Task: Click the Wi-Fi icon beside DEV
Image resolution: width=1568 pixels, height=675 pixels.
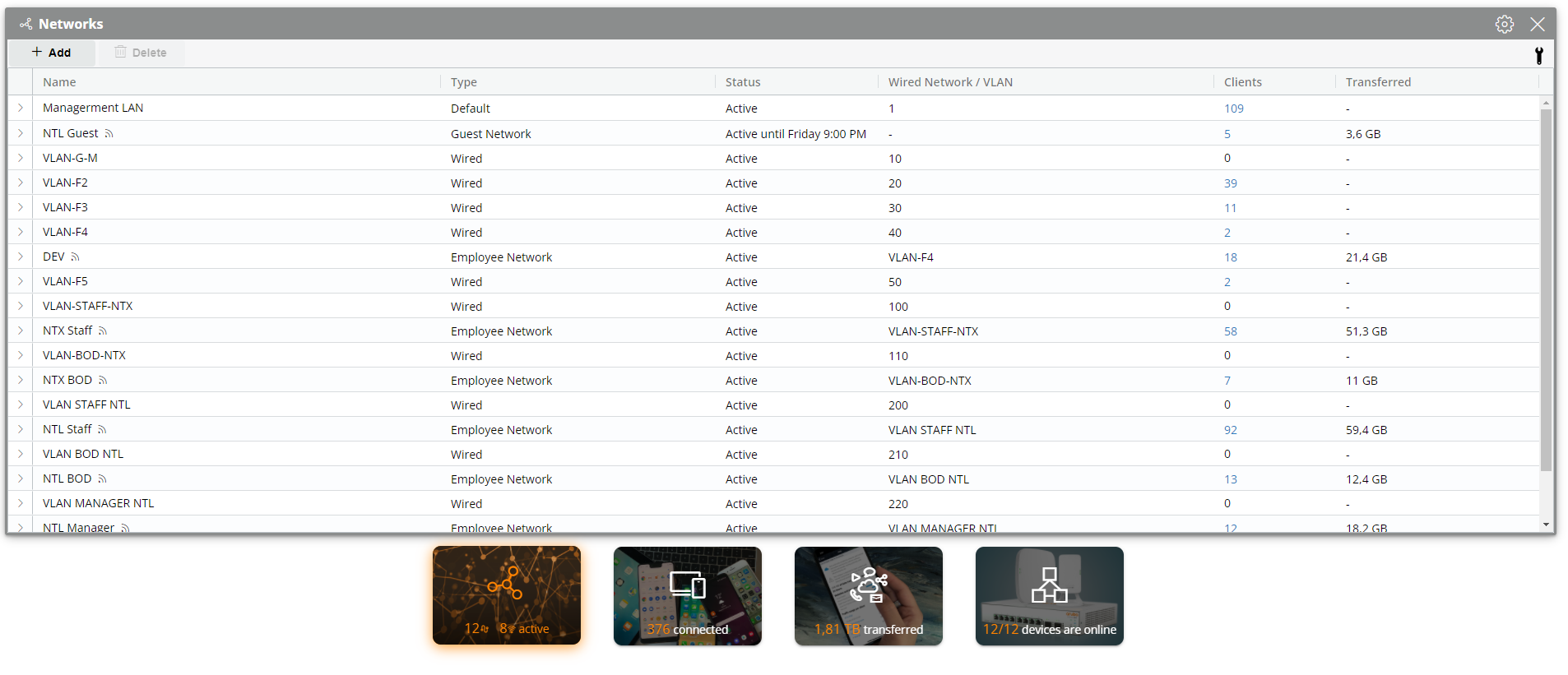Action: (75, 257)
